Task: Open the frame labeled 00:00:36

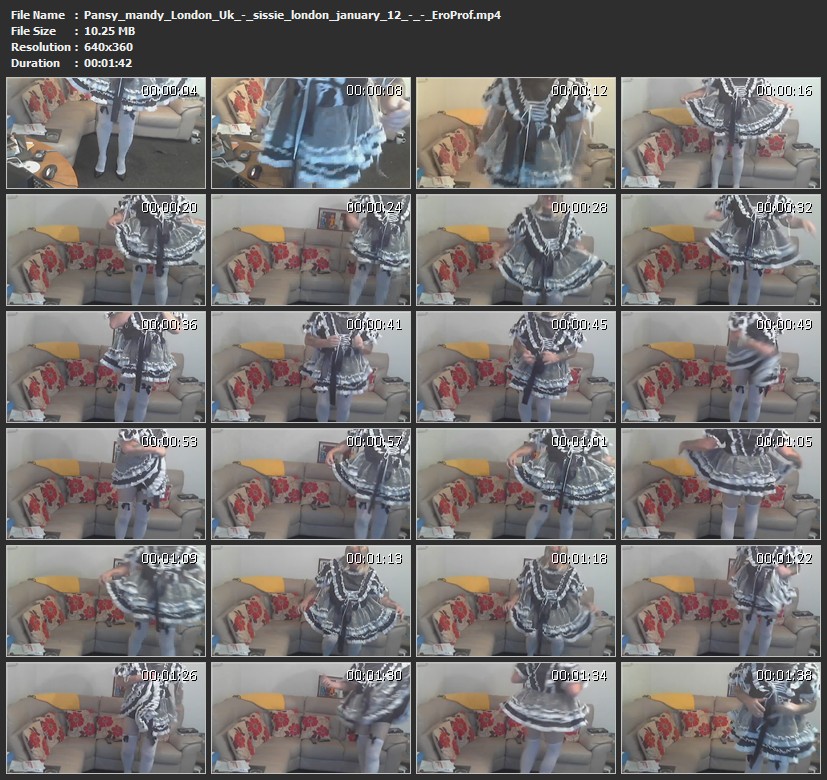Action: 105,366
